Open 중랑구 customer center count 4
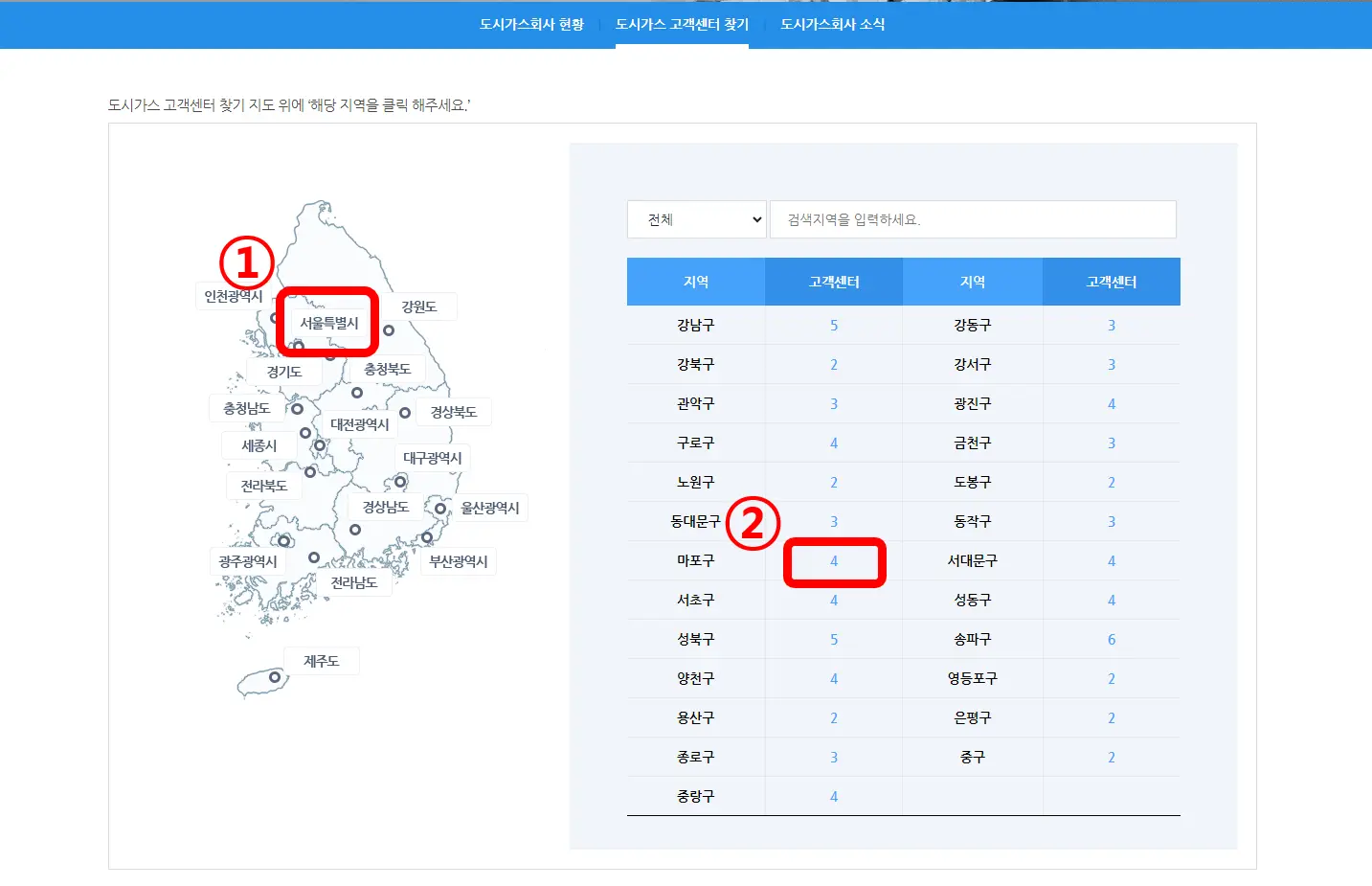1372x886 pixels. coord(833,795)
